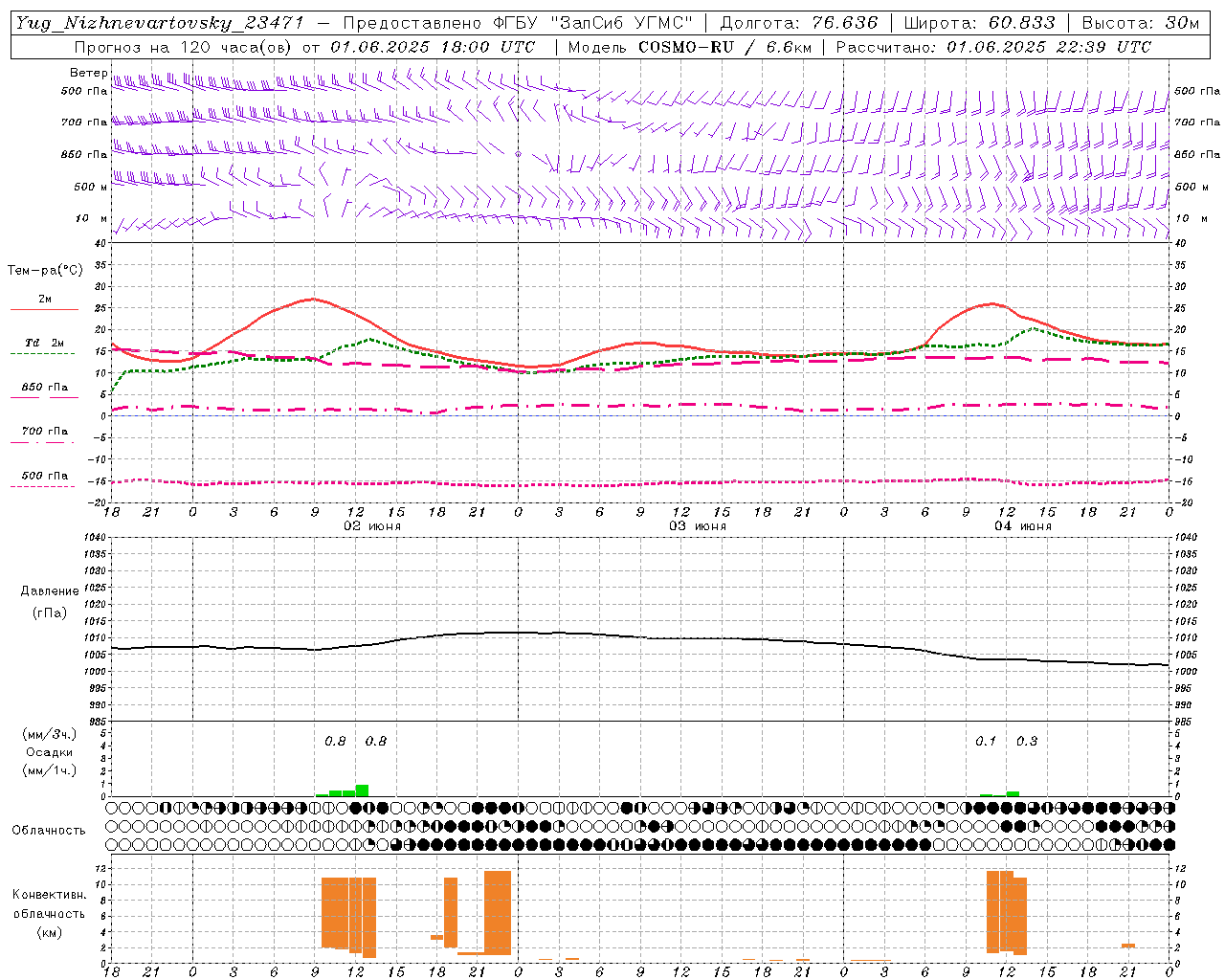Click the (км) unit under convective label
The width and height of the screenshot is (1225, 980).
pyautogui.click(x=50, y=932)
